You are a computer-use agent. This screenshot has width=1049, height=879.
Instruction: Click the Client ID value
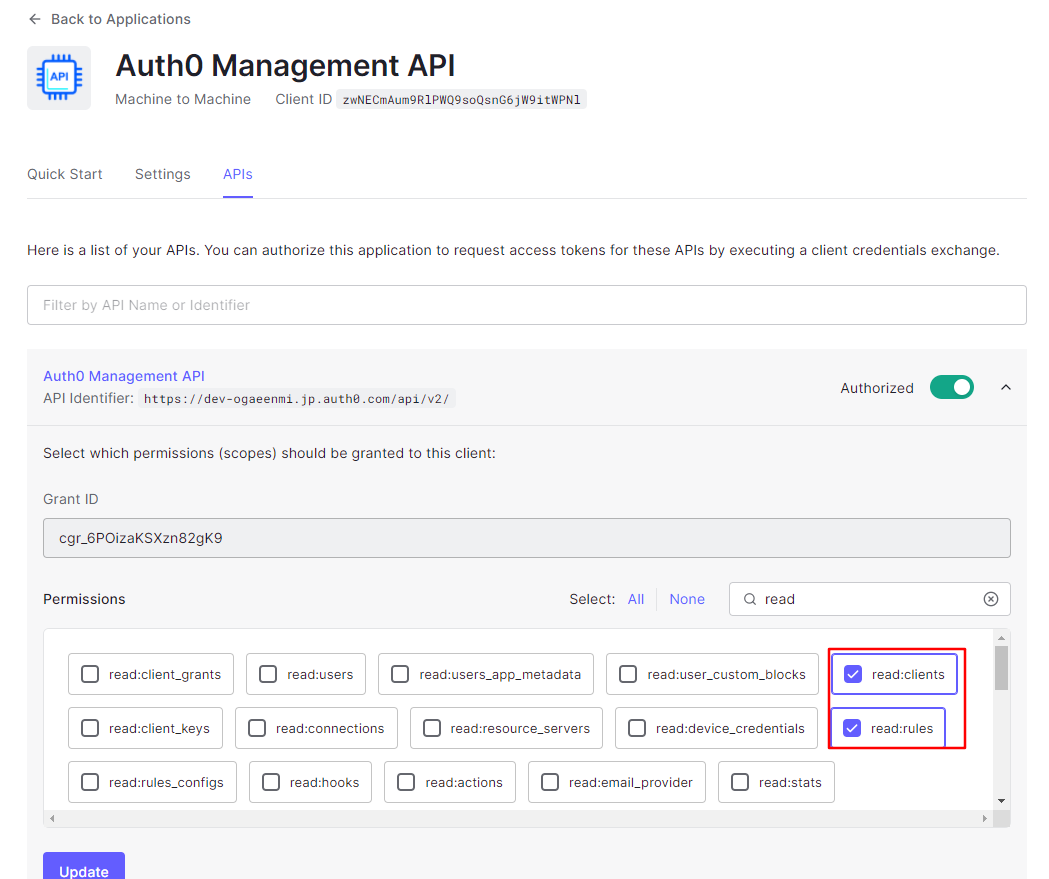click(x=461, y=100)
